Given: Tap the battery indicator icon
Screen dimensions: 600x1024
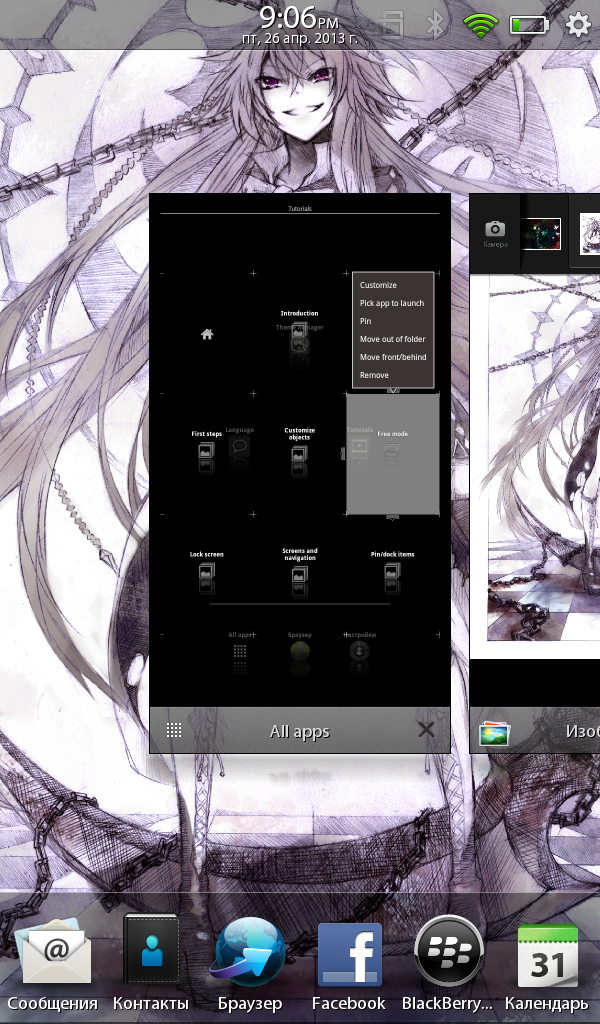Looking at the screenshot, I should coord(529,25).
